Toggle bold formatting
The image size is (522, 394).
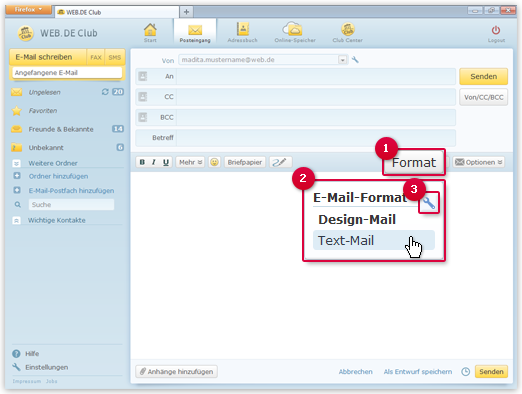click(x=142, y=162)
